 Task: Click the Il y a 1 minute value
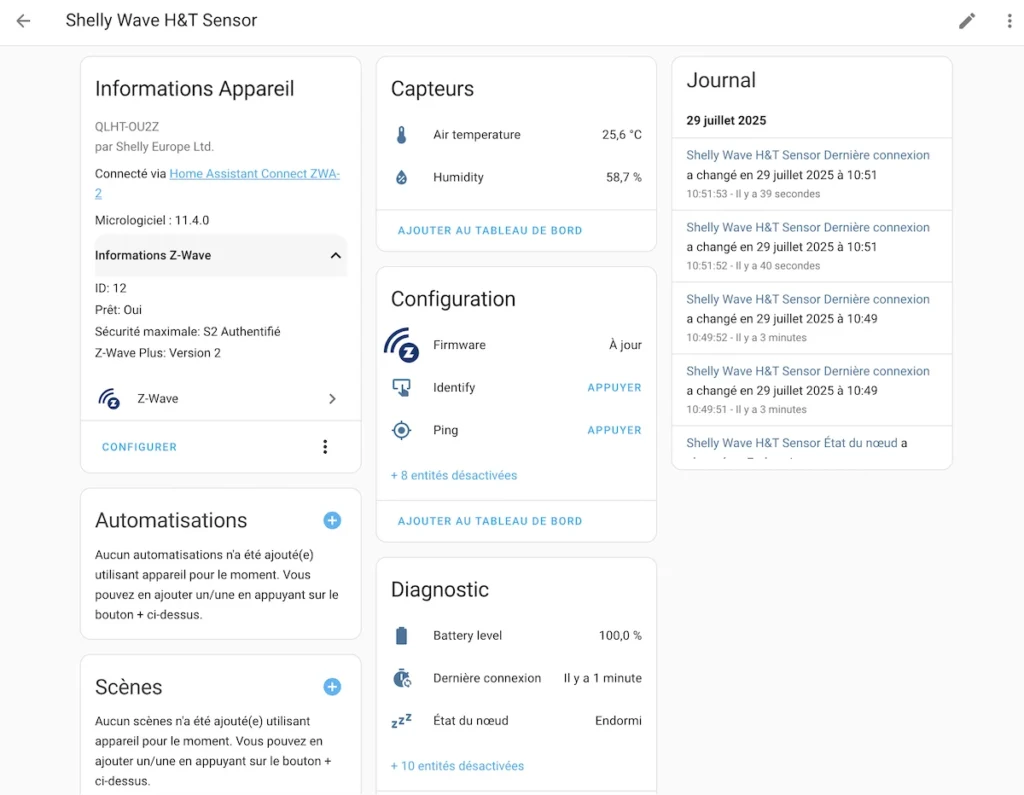[603, 678]
